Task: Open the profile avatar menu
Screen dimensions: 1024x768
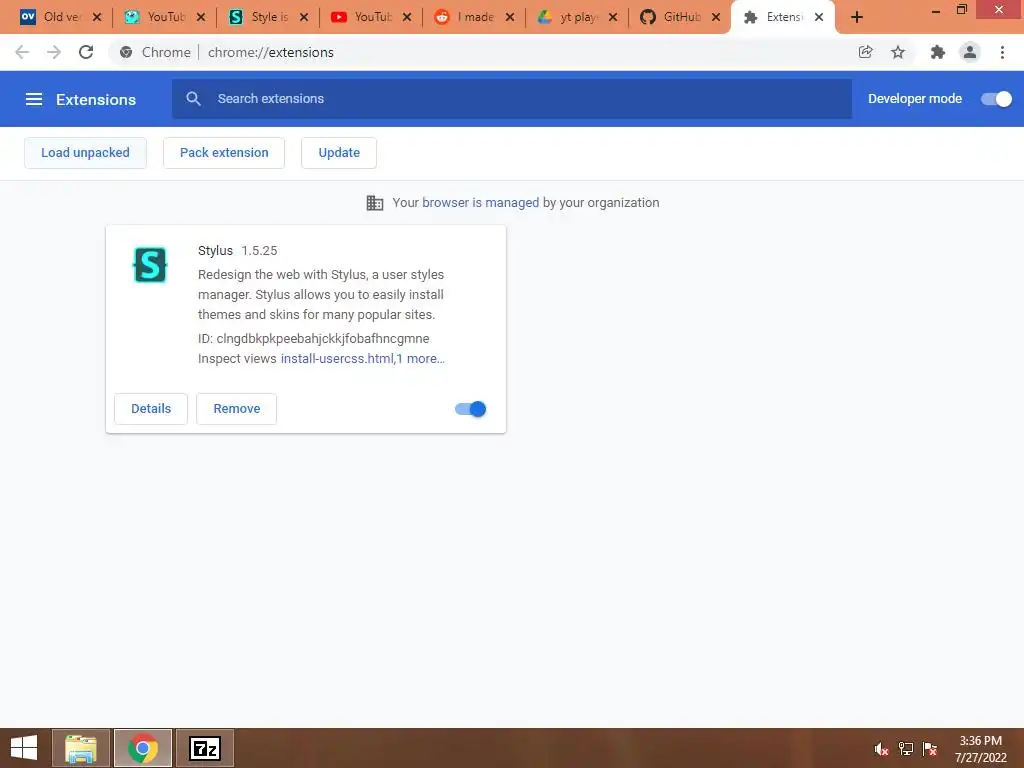Action: 970,52
